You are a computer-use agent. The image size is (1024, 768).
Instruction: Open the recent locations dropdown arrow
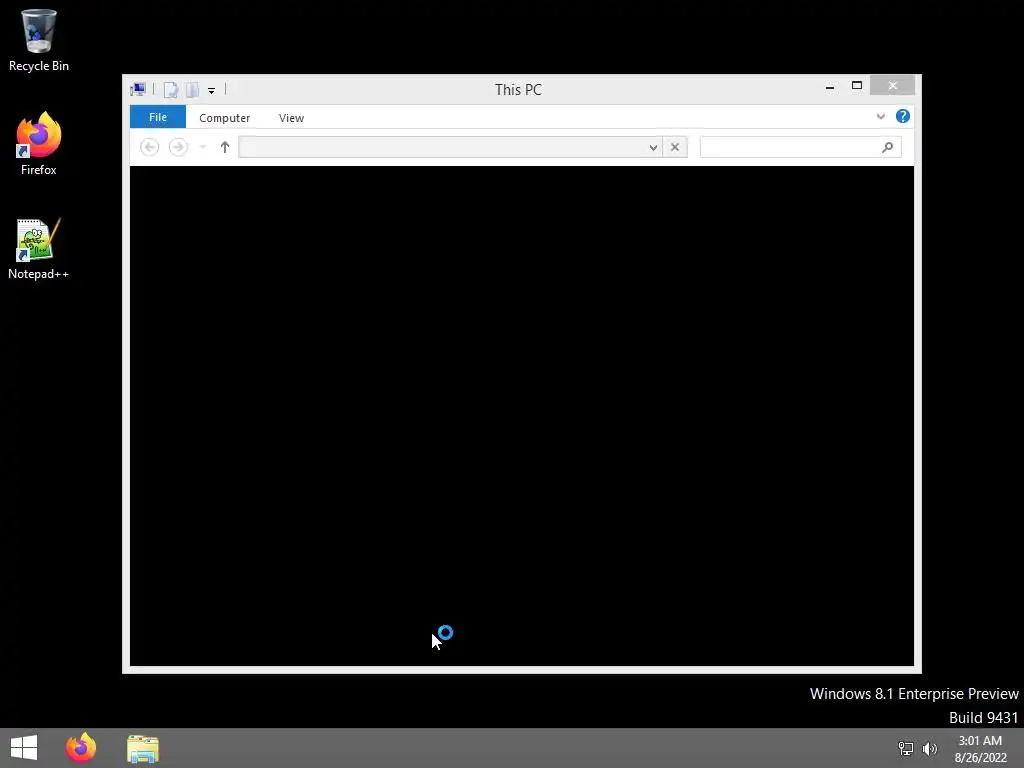pos(203,147)
